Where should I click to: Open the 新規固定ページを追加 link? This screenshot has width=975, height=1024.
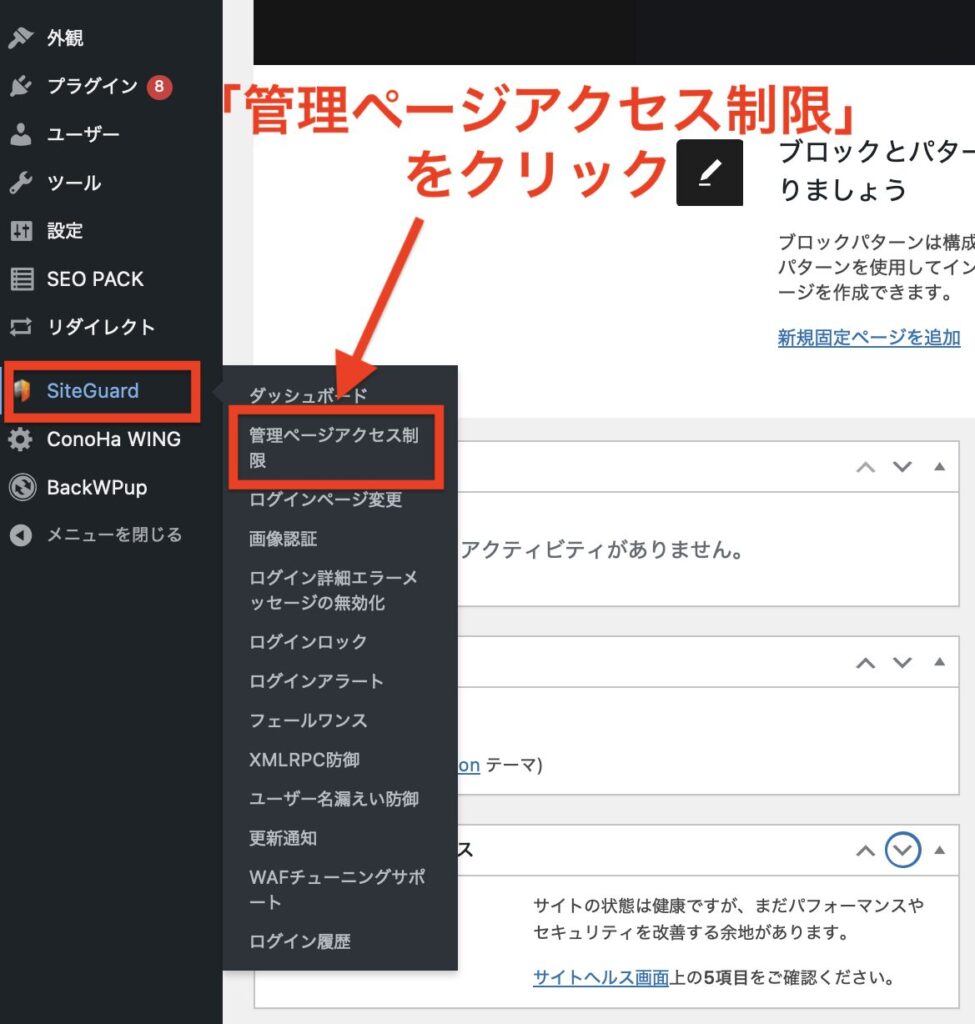click(868, 337)
